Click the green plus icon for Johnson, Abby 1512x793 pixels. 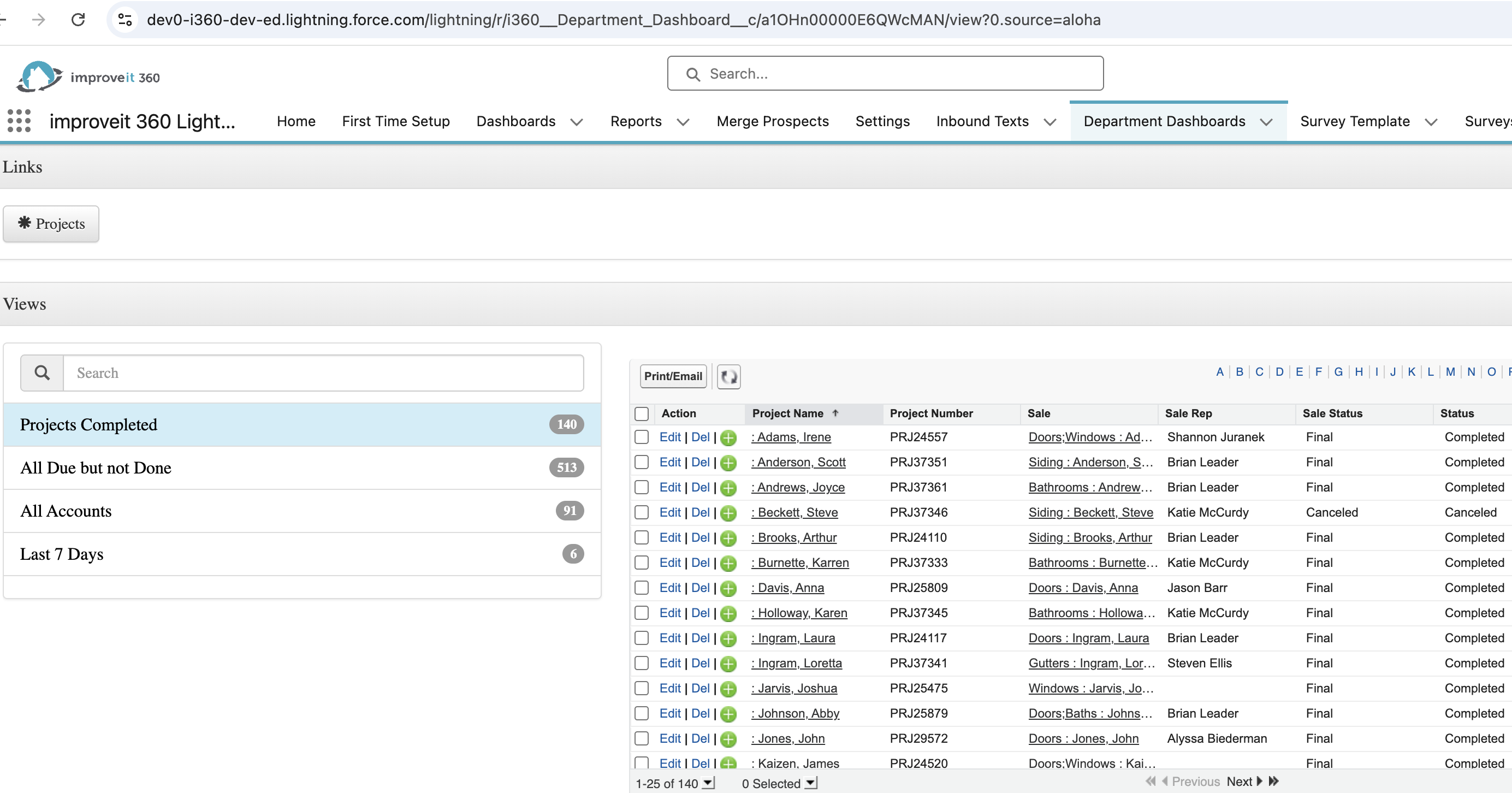click(728, 714)
